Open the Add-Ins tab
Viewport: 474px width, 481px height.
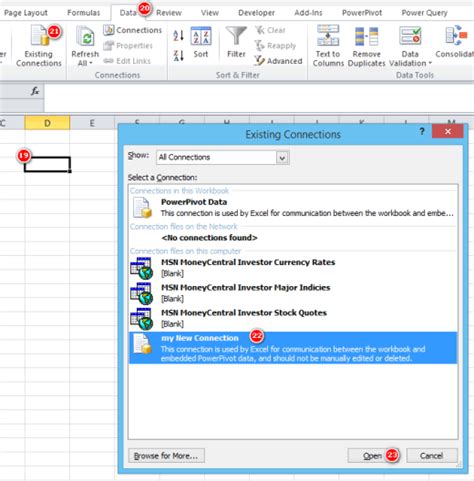(308, 13)
